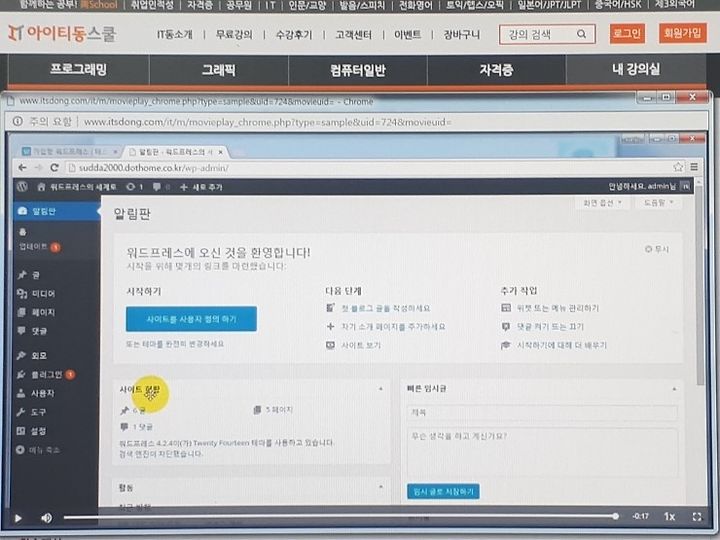Click the sudda2000.dothome.co.kr address bar
Image resolution: width=720 pixels, height=540 pixels.
pos(369,168)
